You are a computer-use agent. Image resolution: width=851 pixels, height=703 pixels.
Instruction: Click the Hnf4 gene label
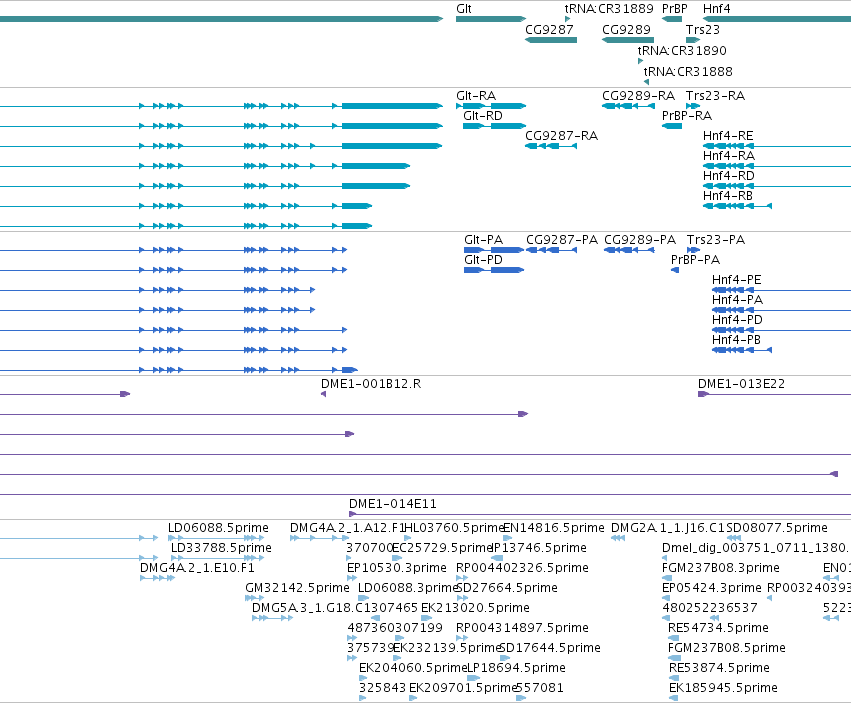pyautogui.click(x=716, y=9)
